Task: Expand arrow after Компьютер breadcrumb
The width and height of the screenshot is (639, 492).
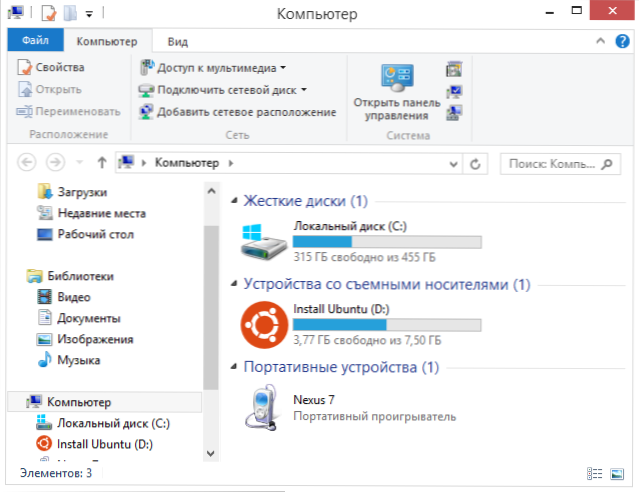Action: click(x=231, y=163)
